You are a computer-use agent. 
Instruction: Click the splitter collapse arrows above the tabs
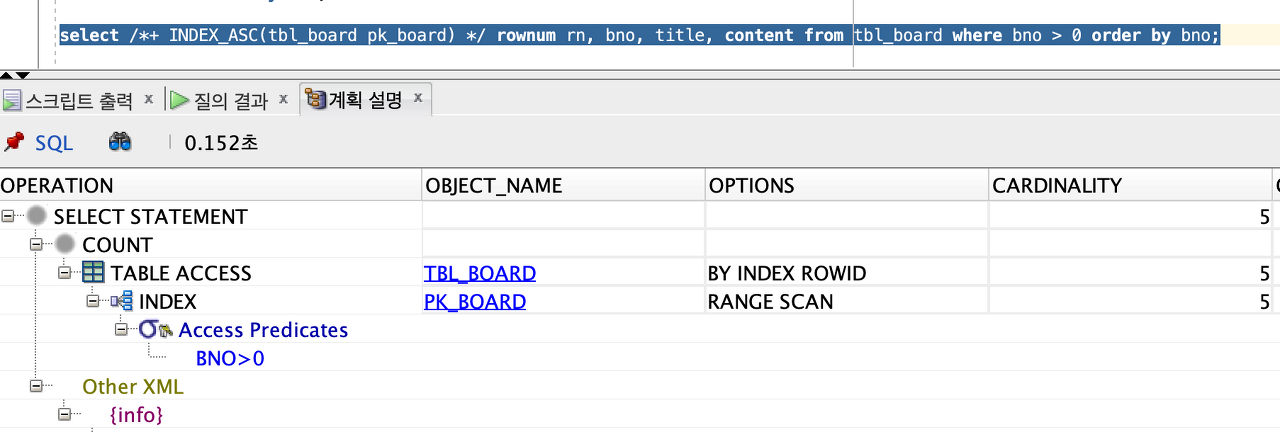click(x=15, y=75)
